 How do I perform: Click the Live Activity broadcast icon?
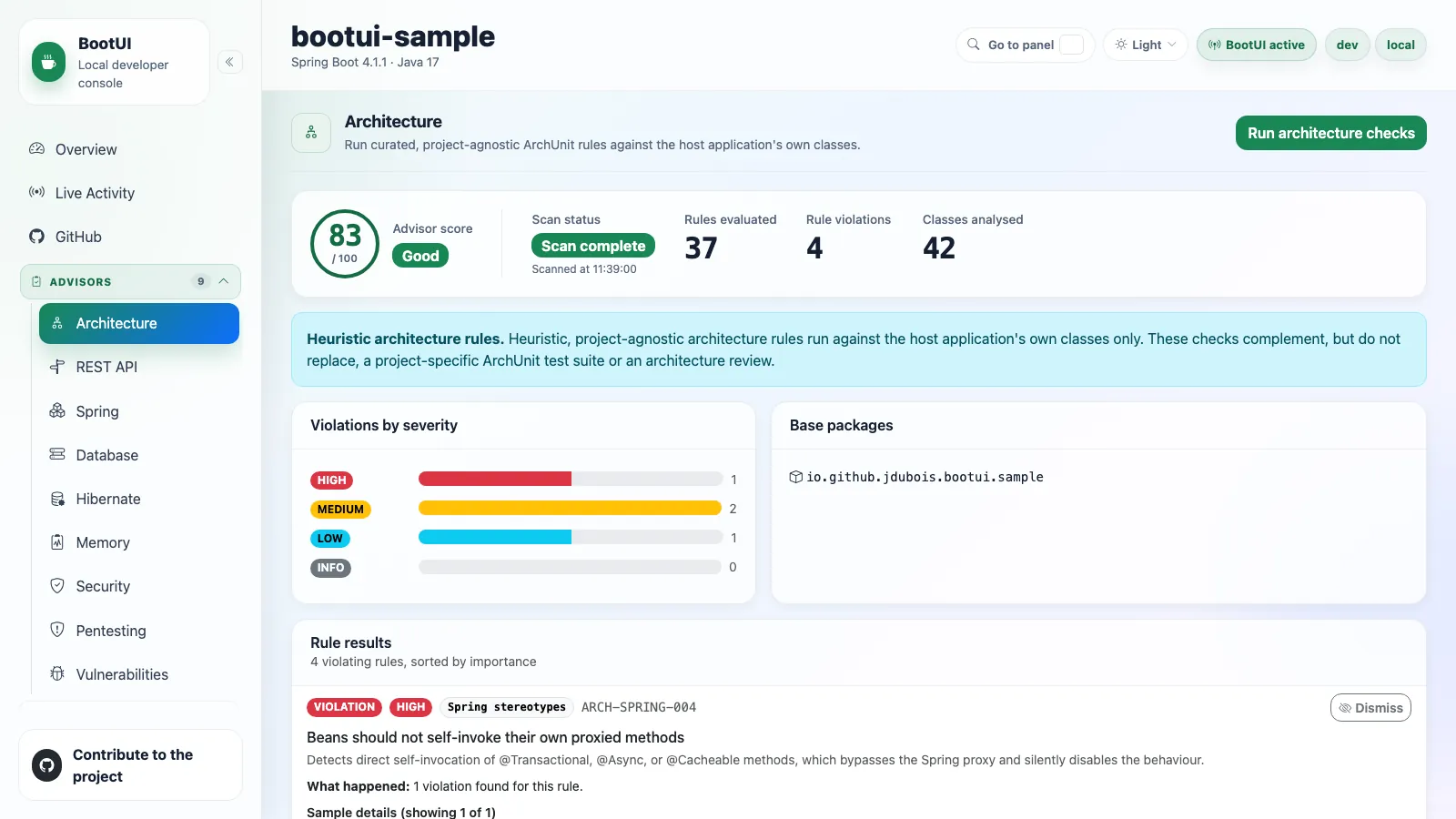[36, 192]
